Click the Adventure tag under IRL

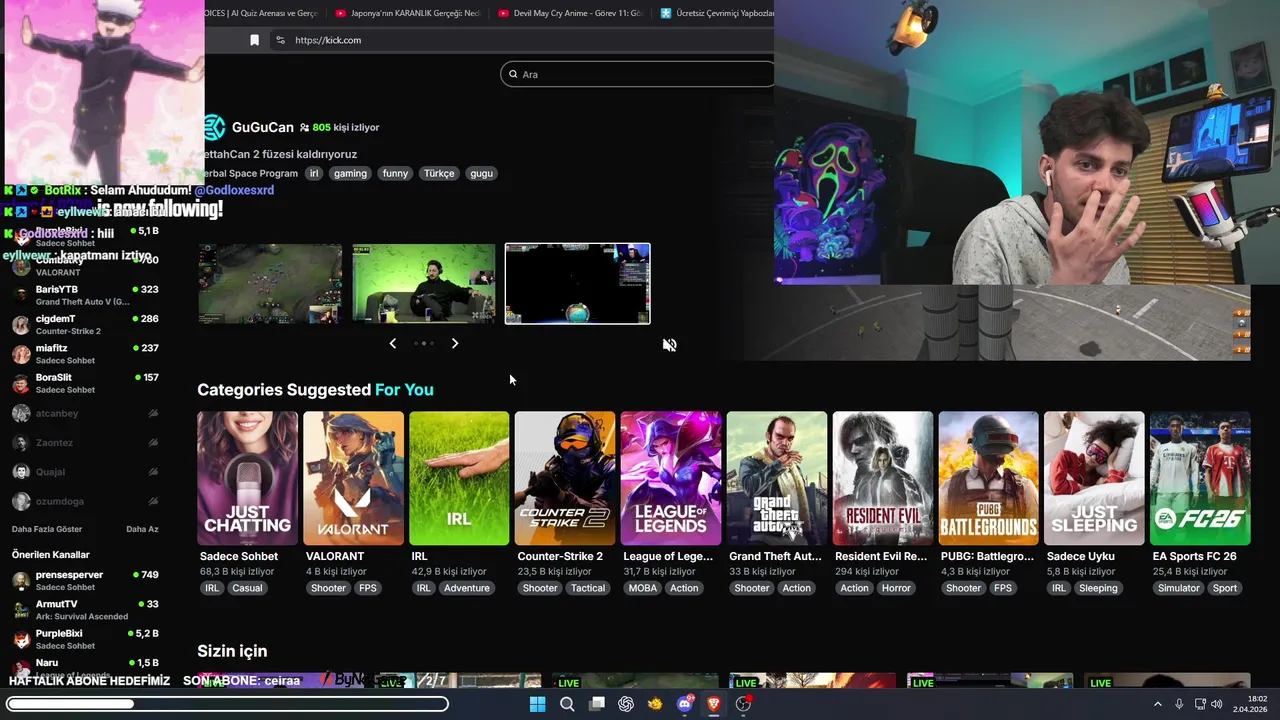click(467, 588)
